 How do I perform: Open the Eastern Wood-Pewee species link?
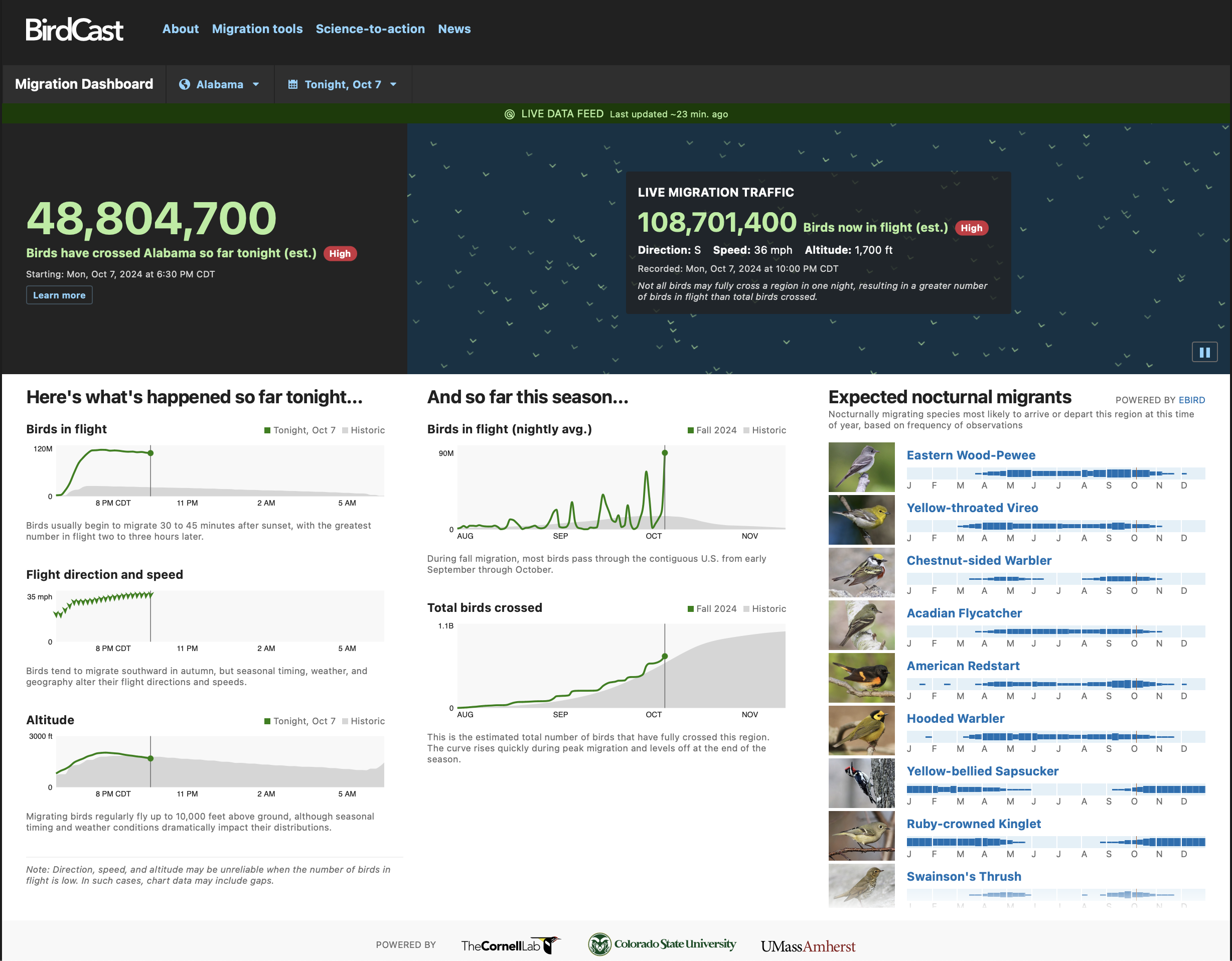click(970, 455)
